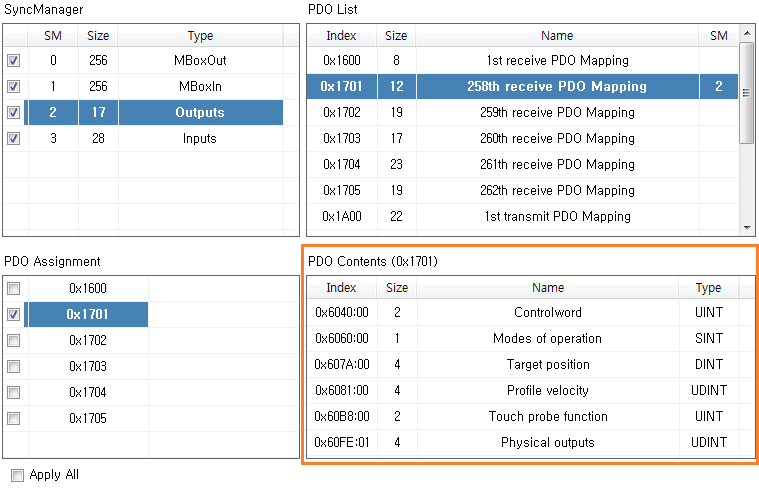Enable the Apply All checkbox
Image resolution: width=759 pixels, height=490 pixels.
tap(17, 475)
